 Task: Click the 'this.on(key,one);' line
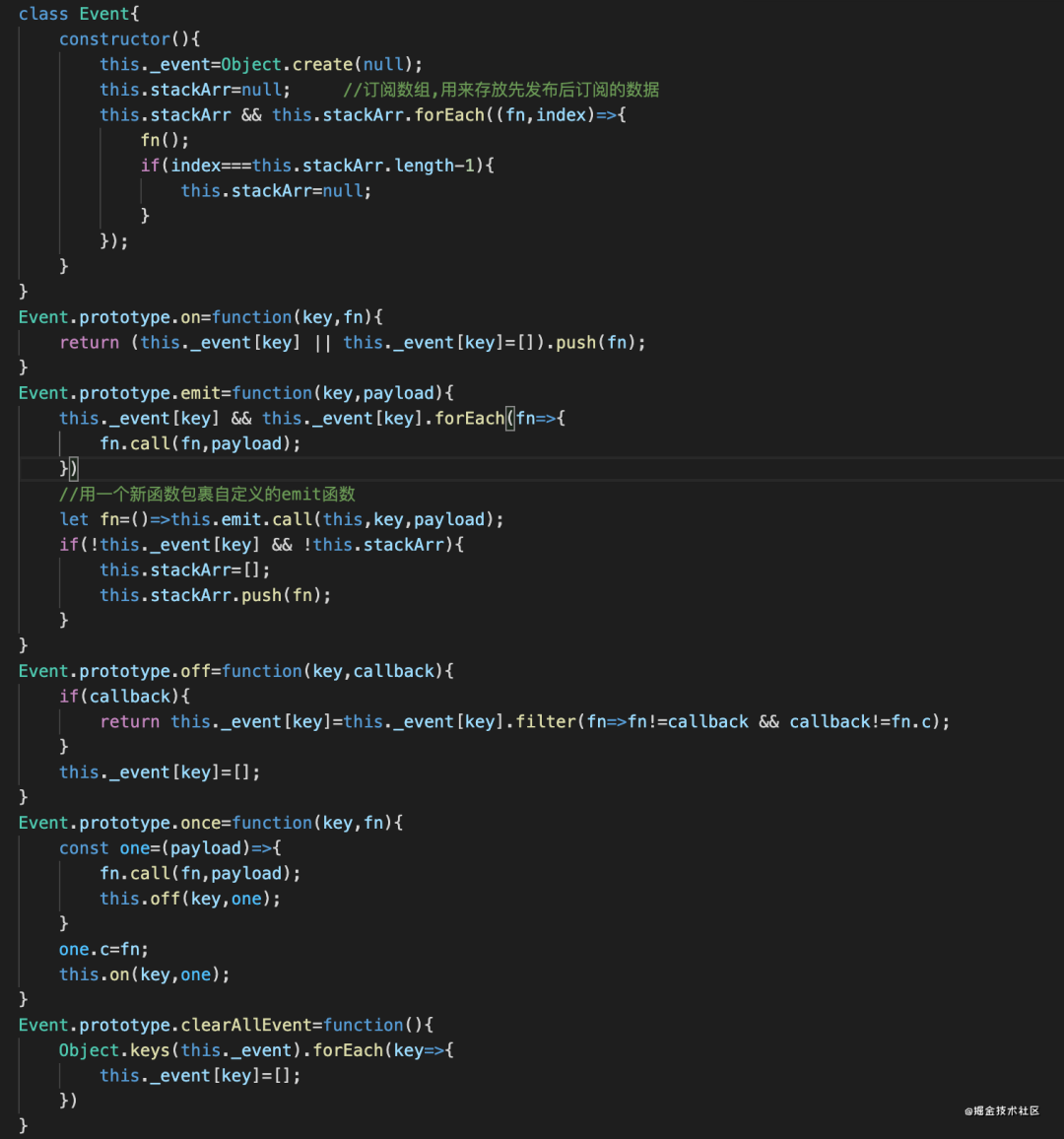click(x=144, y=974)
